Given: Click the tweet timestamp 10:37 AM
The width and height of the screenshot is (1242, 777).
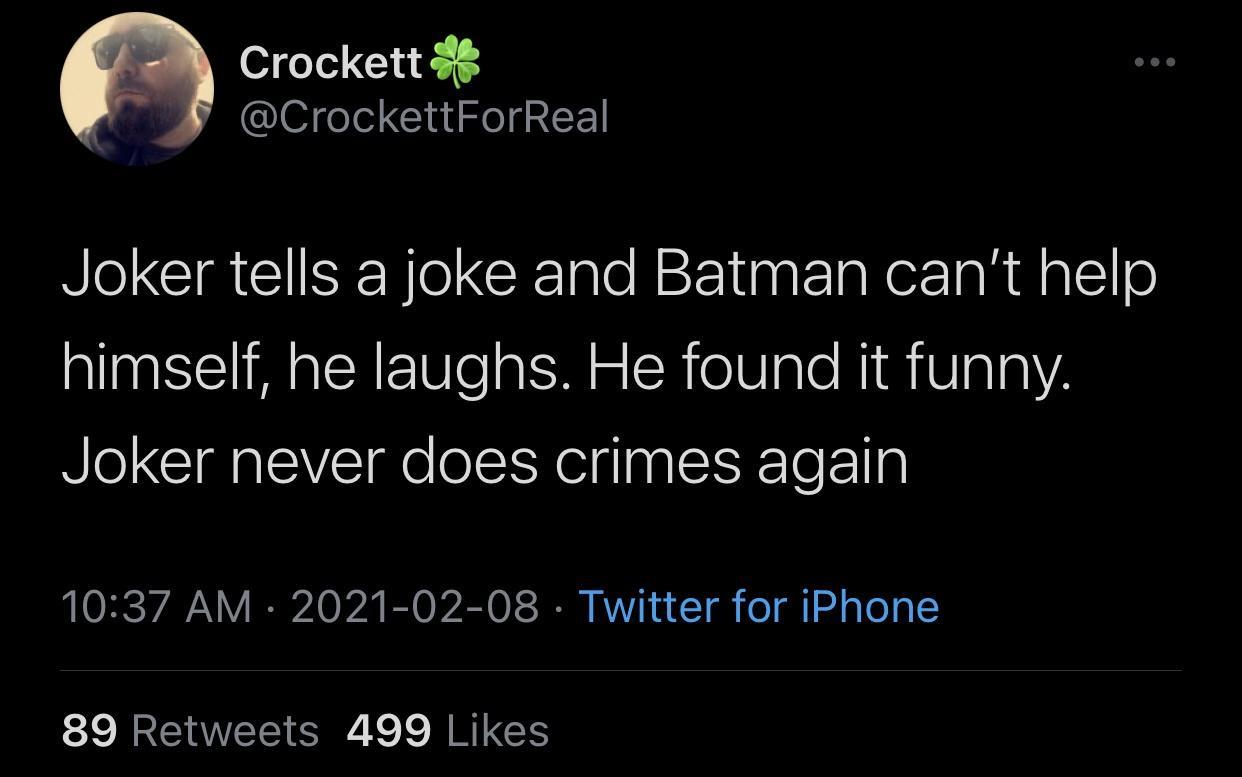Looking at the screenshot, I should tap(155, 606).
